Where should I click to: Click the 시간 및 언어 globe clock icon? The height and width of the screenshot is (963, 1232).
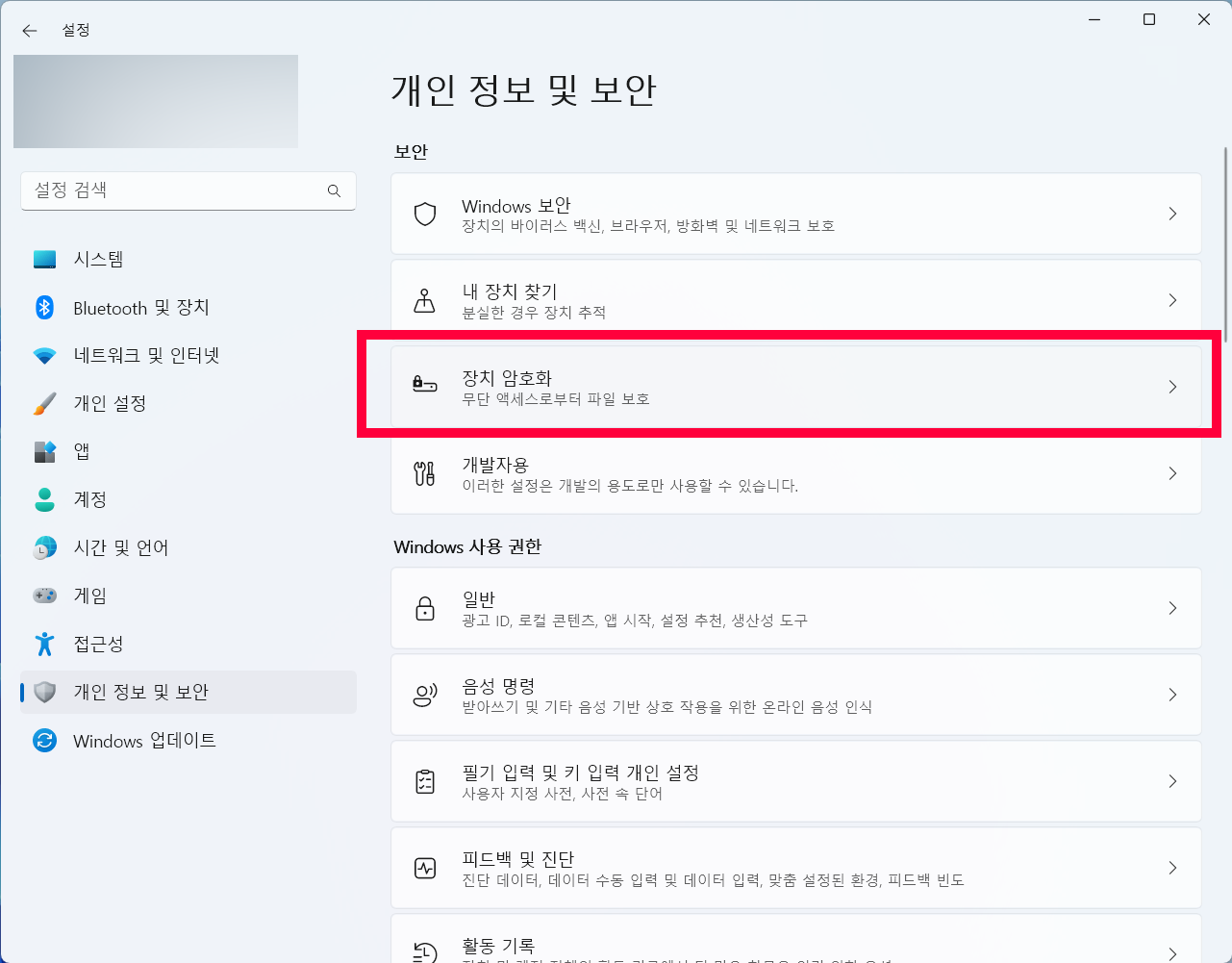pyautogui.click(x=44, y=547)
